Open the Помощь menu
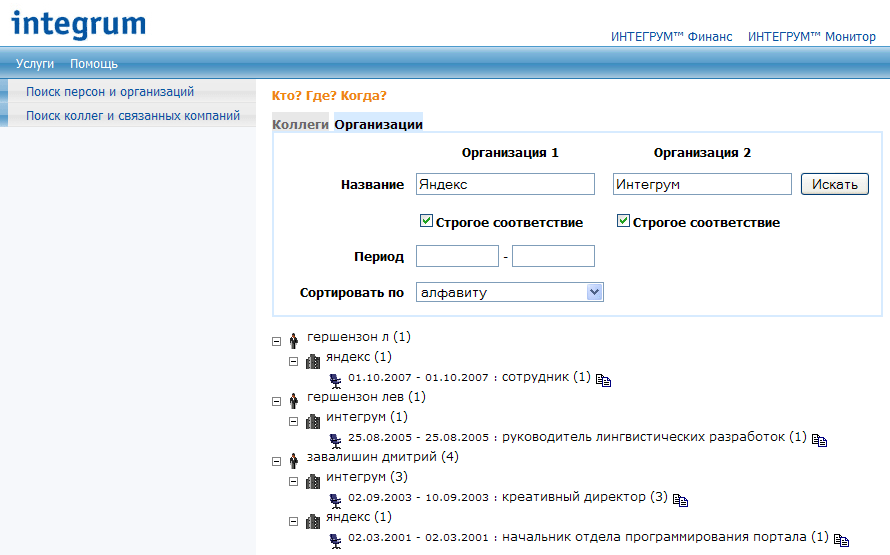The height and width of the screenshot is (555, 890). 94,64
